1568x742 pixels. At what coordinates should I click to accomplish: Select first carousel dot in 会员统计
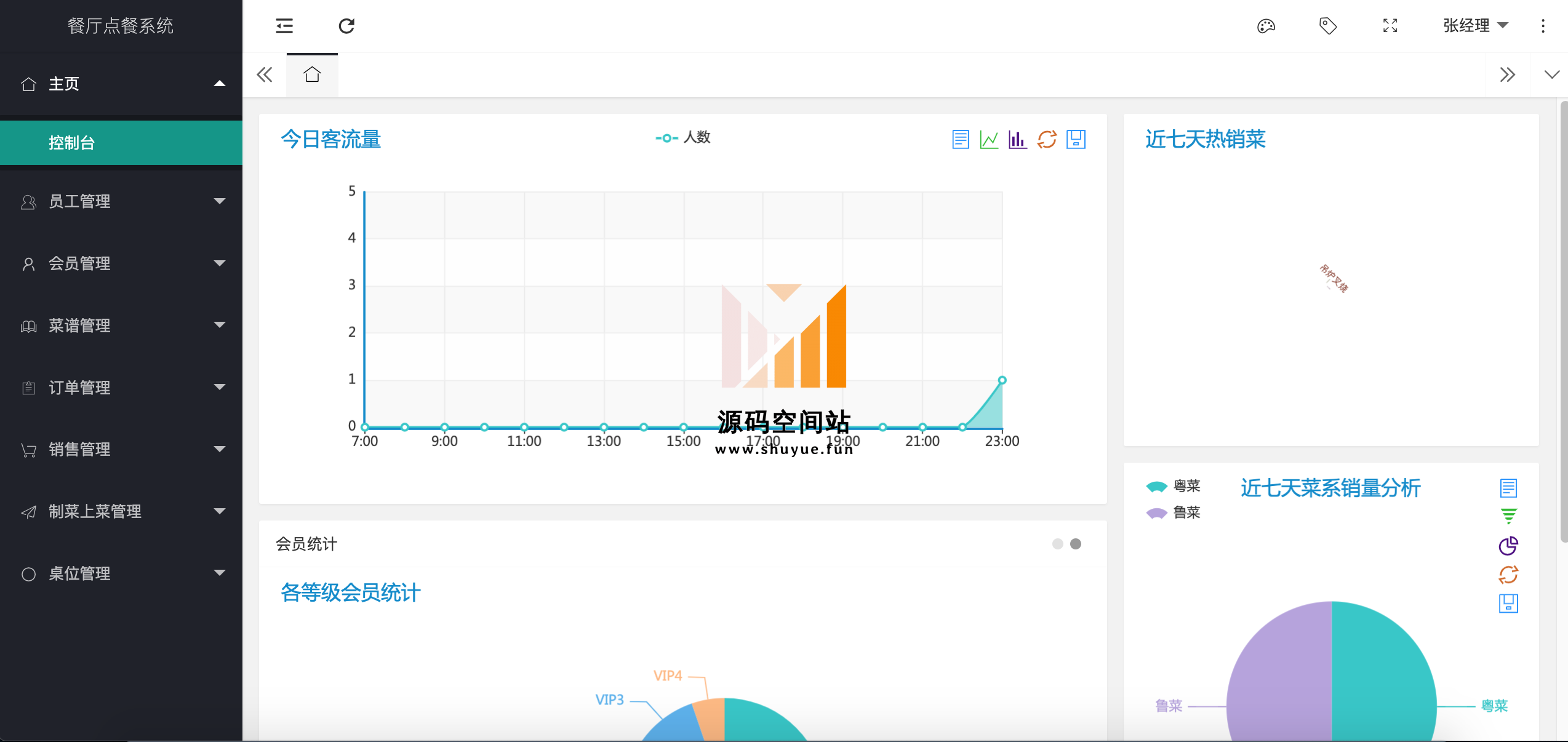(1057, 544)
